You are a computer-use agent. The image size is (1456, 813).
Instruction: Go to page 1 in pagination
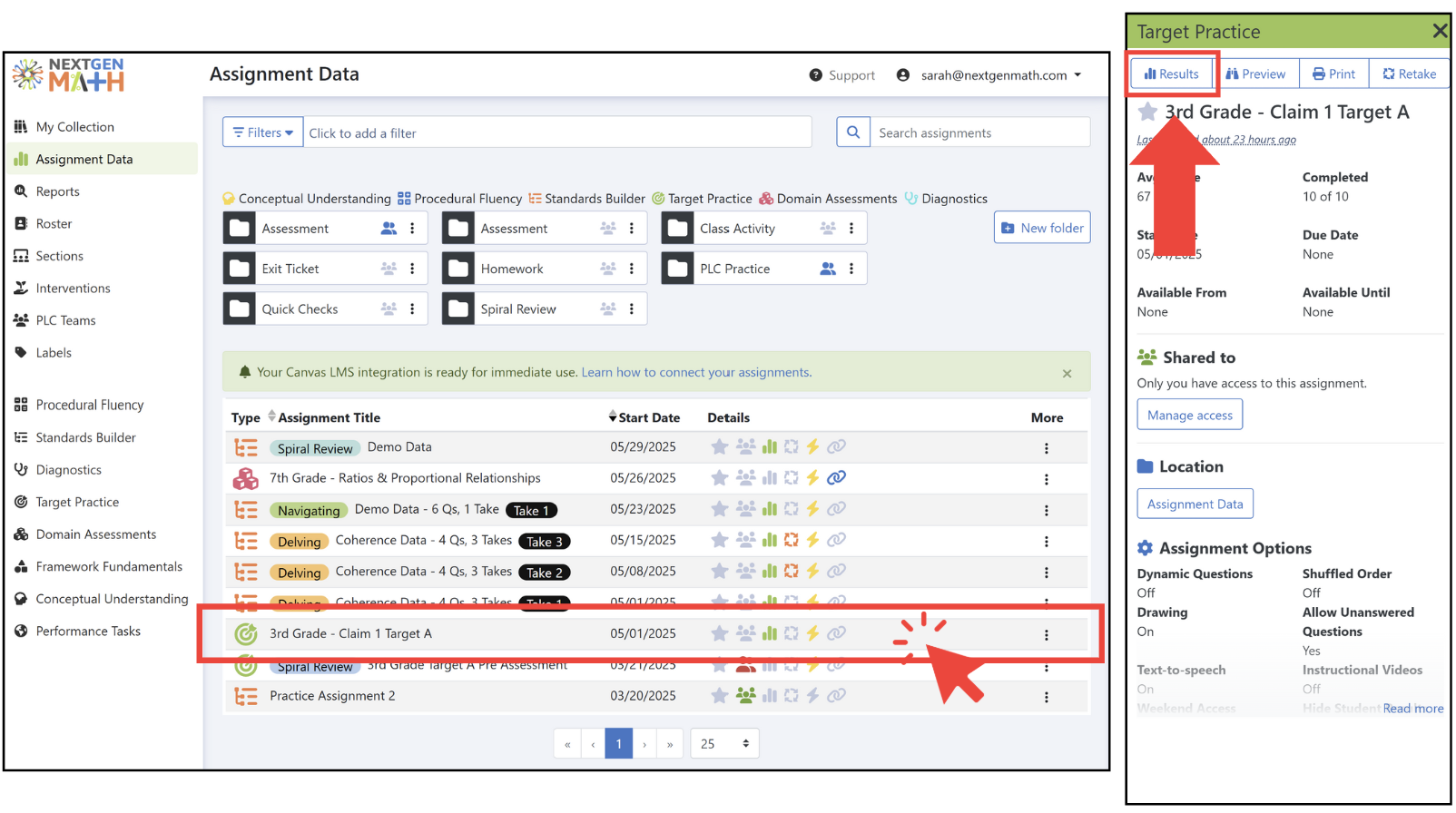618,743
